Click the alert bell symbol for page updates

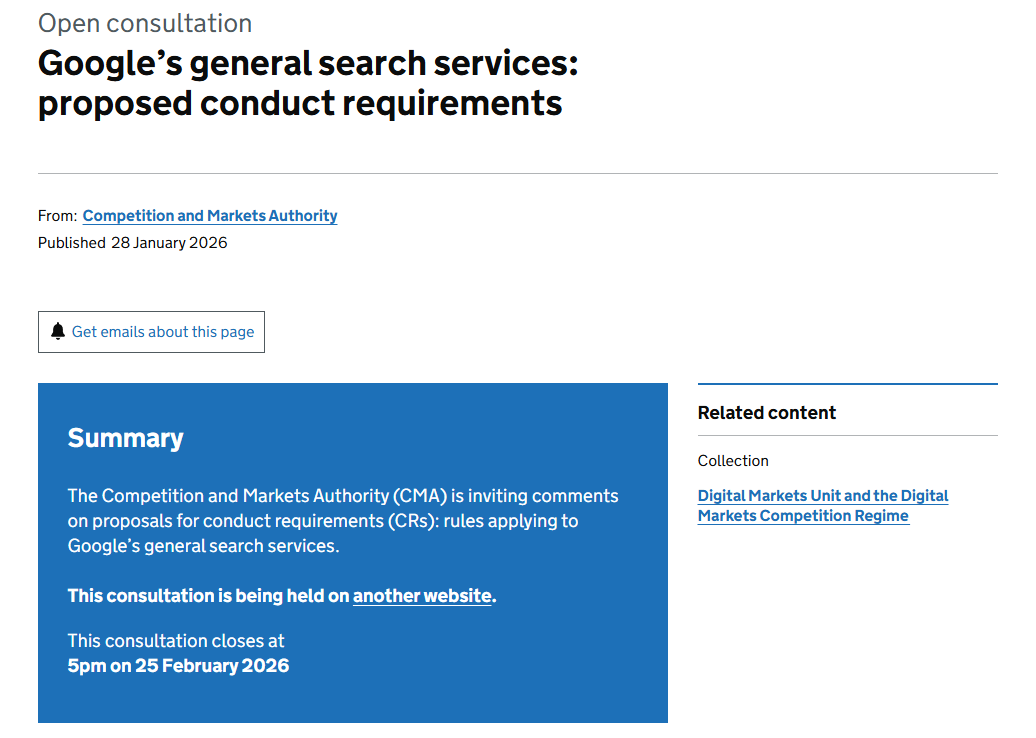[60, 331]
